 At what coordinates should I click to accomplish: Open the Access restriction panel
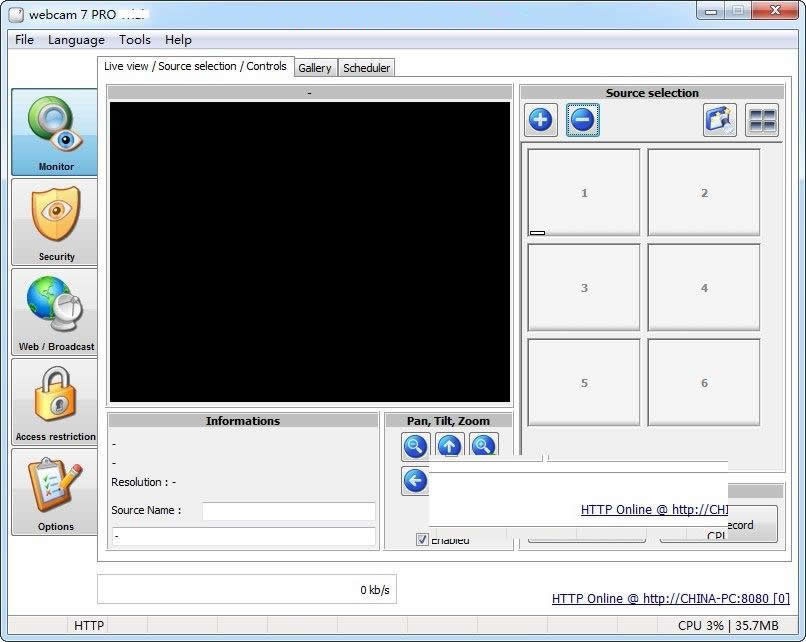point(54,402)
